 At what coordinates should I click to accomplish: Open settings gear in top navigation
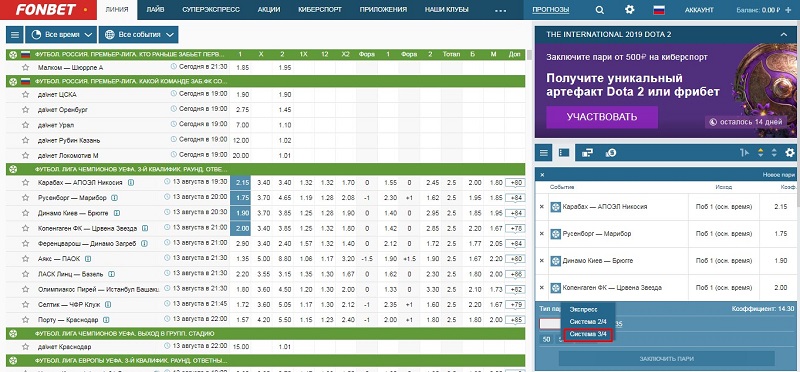pos(630,10)
